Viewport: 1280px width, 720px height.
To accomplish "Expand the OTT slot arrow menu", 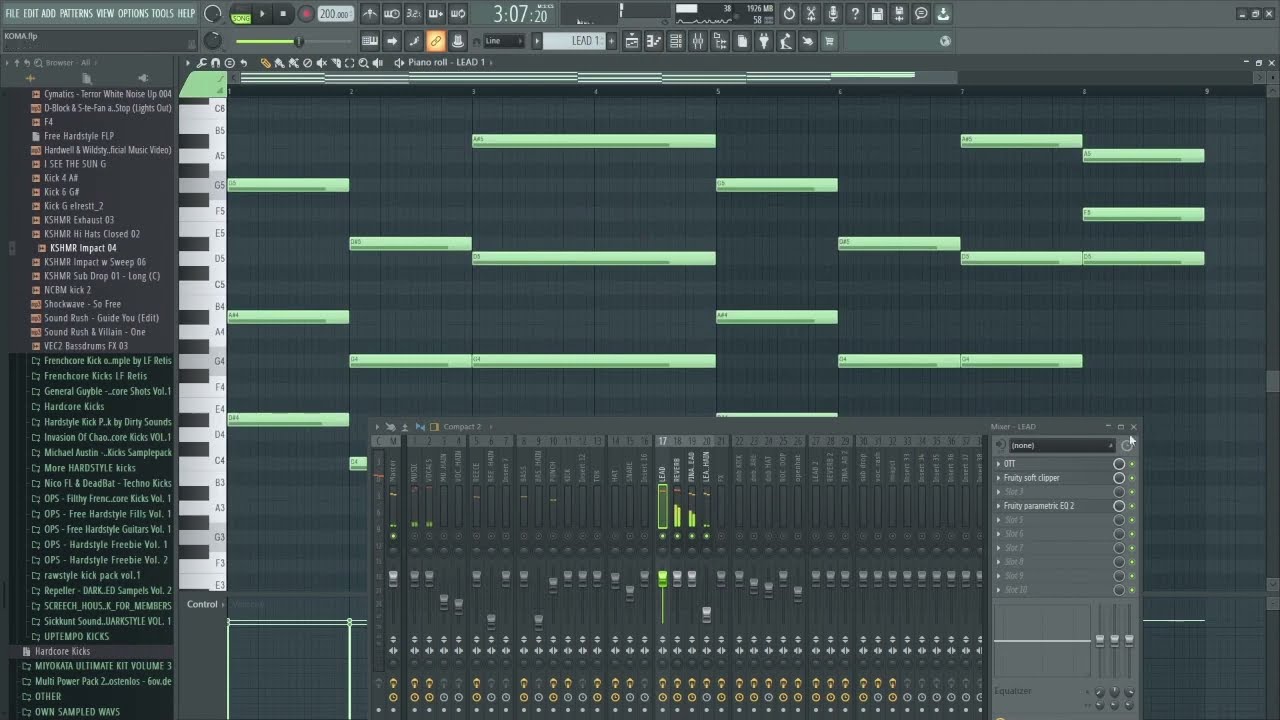I will pyautogui.click(x=998, y=464).
